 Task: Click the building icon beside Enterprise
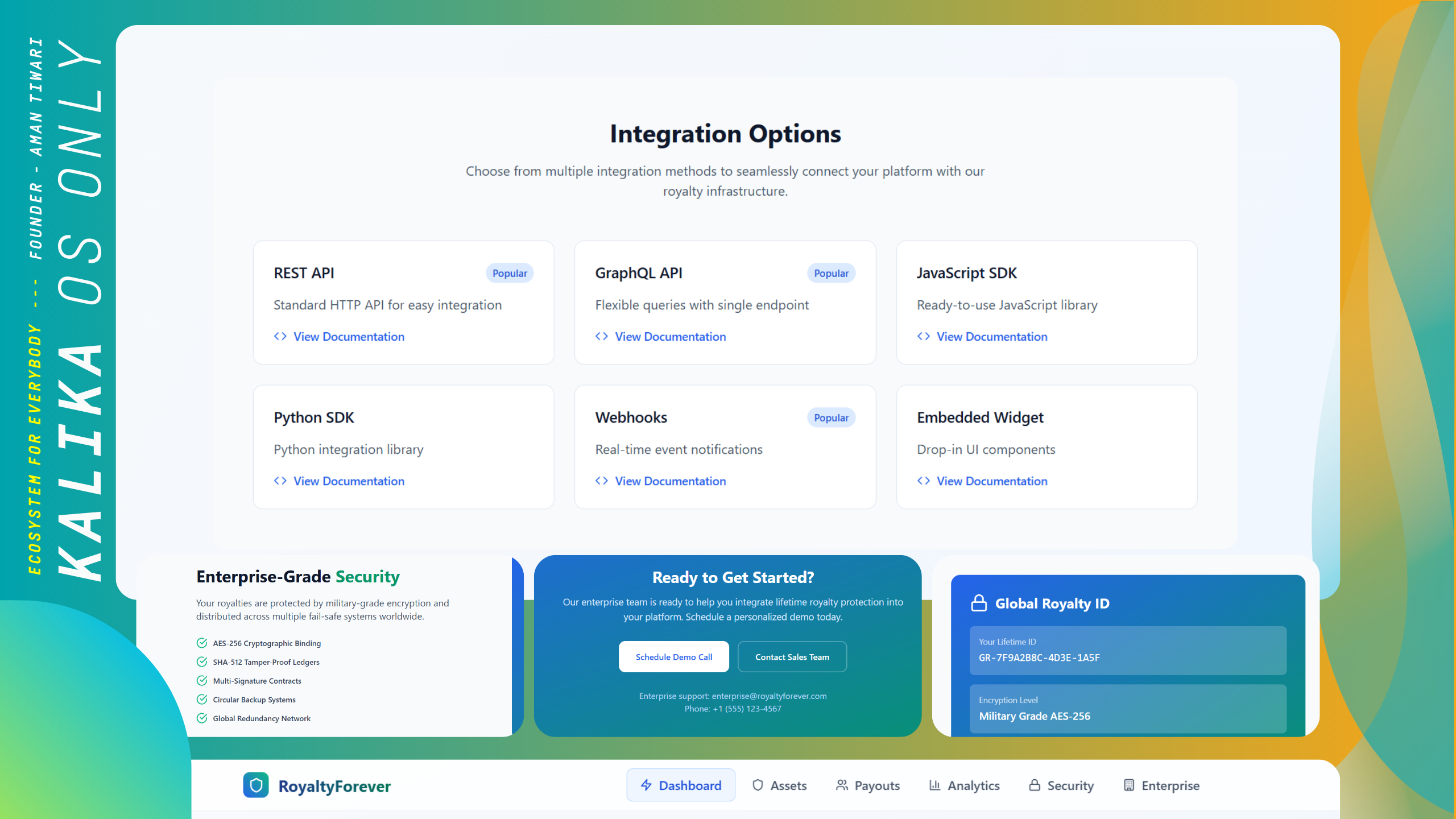(x=1129, y=785)
